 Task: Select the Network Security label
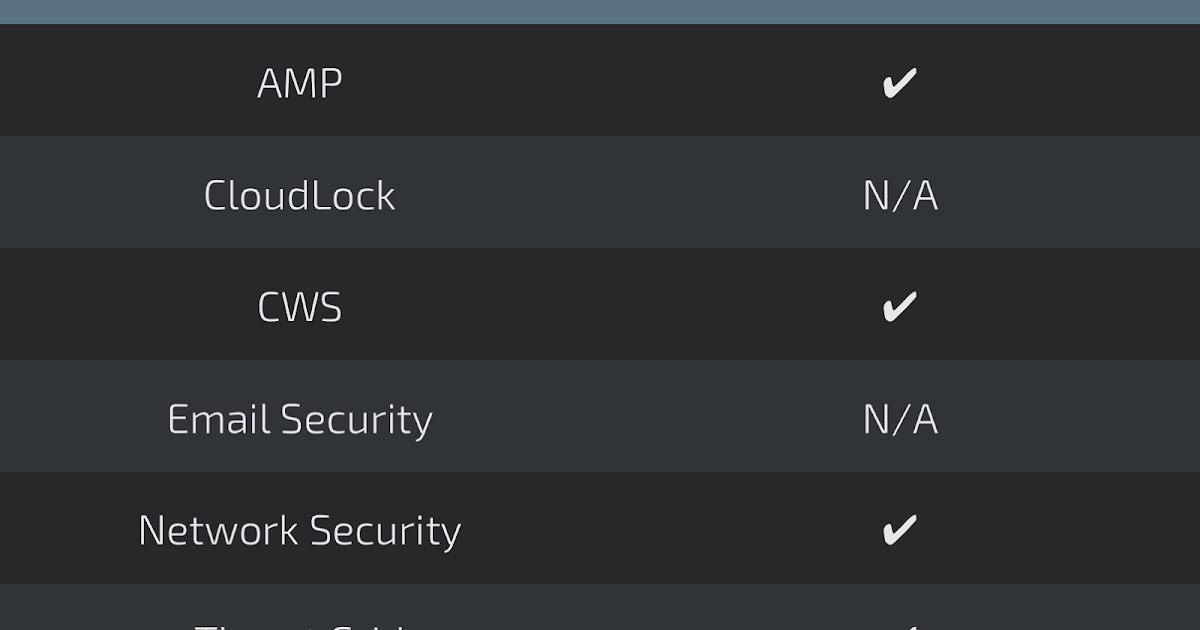pos(300,531)
